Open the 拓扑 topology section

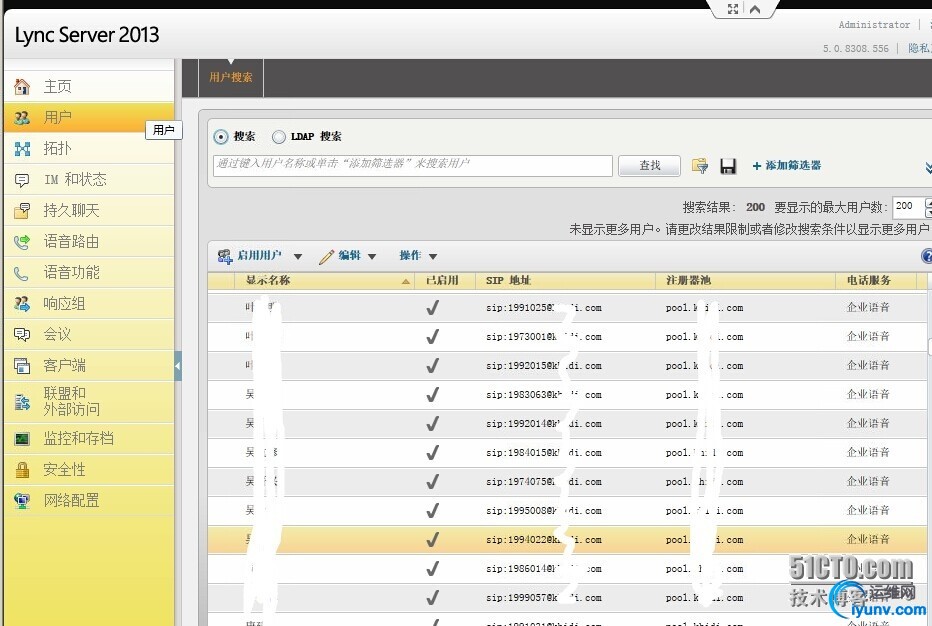pos(89,148)
